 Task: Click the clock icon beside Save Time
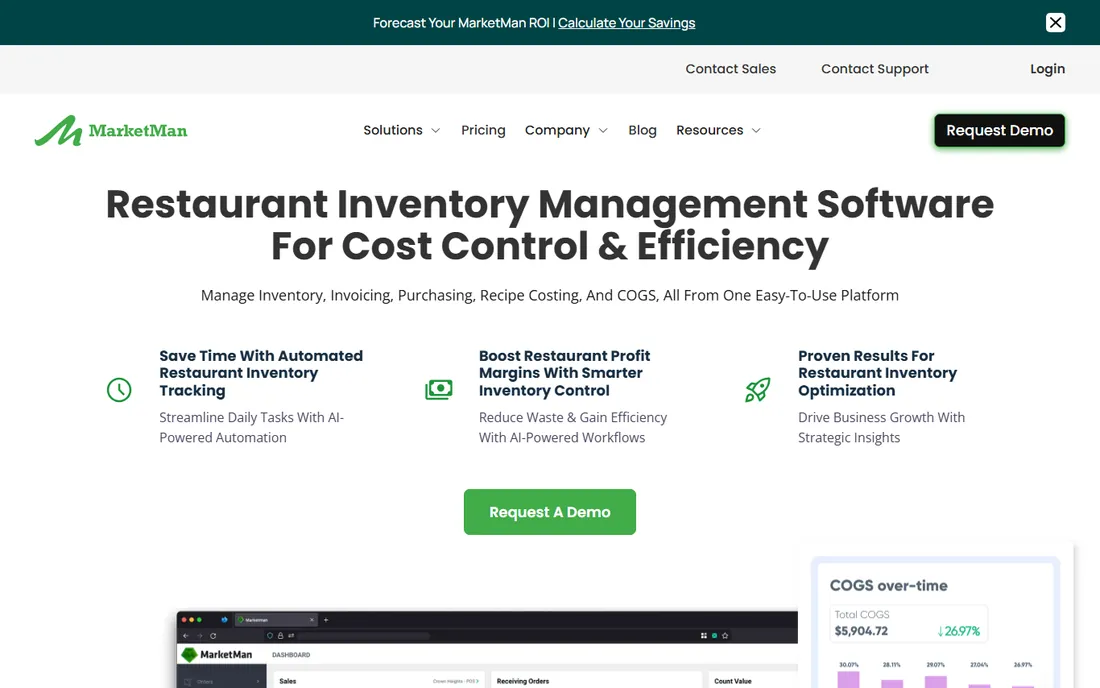click(119, 390)
